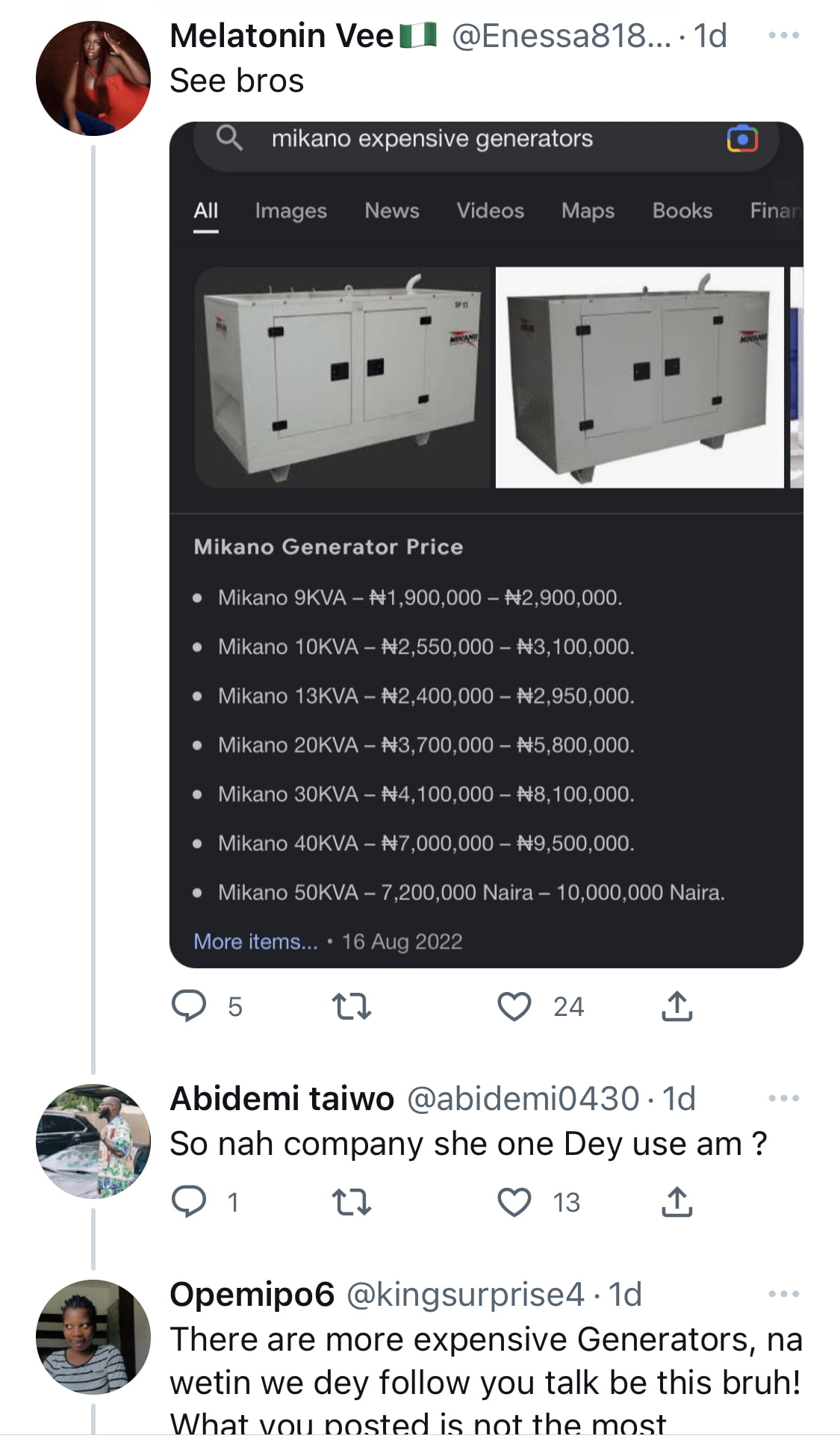Like Abidemi taiwo's reply with 13 likes
This screenshot has height=1453, width=840.
pyautogui.click(x=514, y=1202)
